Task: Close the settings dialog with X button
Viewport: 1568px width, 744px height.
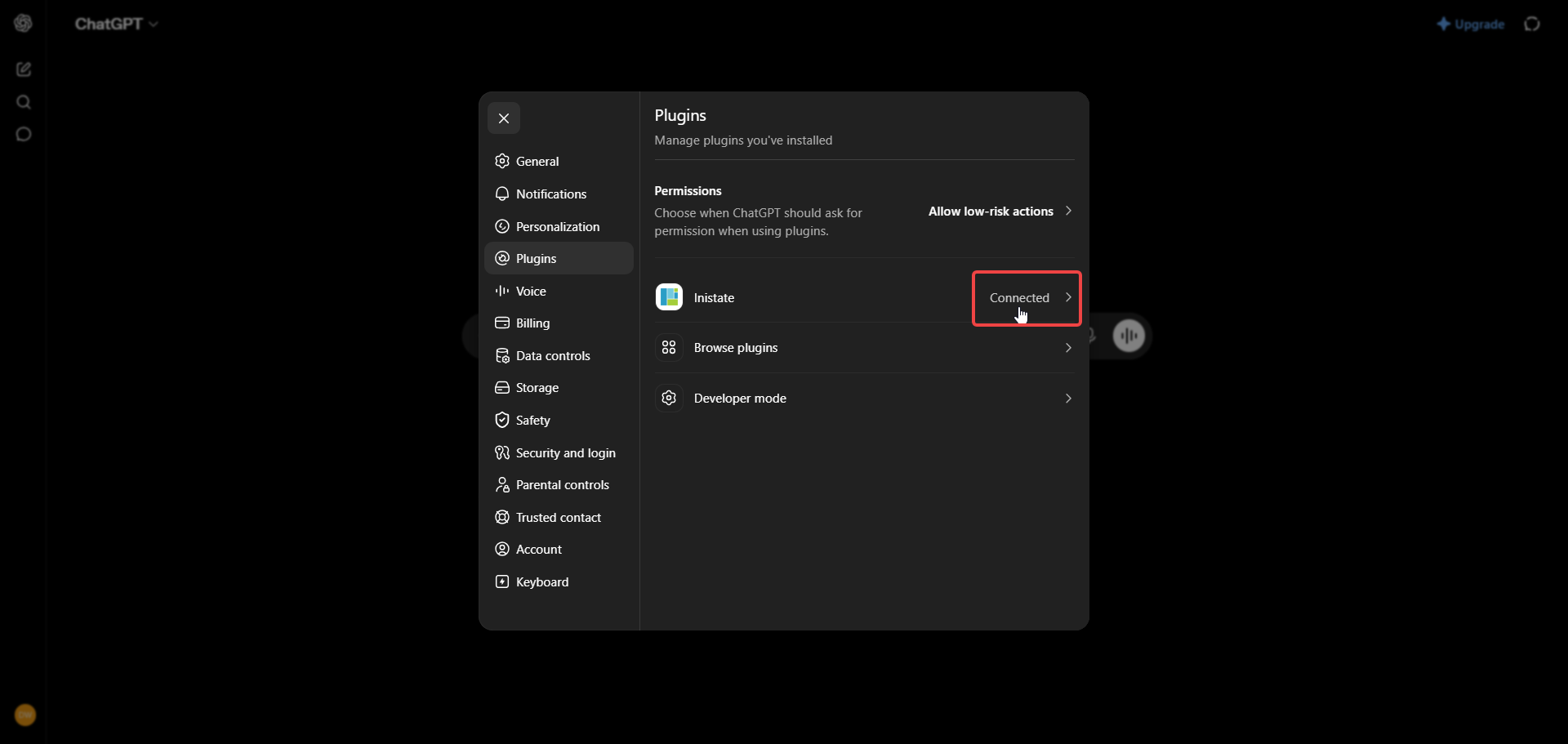Action: (x=504, y=118)
